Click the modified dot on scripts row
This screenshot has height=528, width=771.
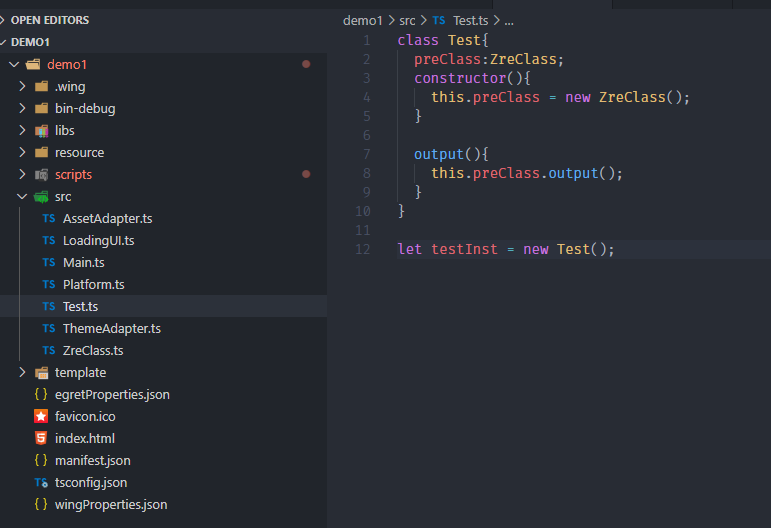click(x=306, y=174)
